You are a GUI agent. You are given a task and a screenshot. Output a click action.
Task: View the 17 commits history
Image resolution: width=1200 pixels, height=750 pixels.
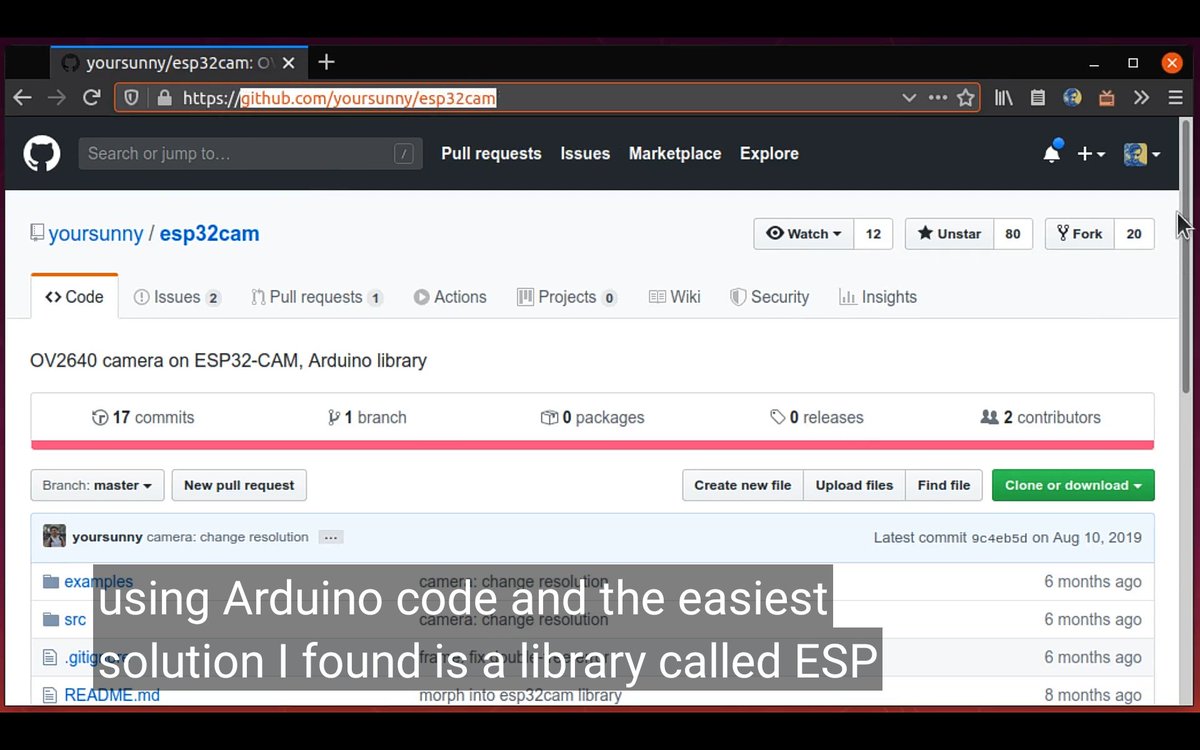tap(143, 418)
